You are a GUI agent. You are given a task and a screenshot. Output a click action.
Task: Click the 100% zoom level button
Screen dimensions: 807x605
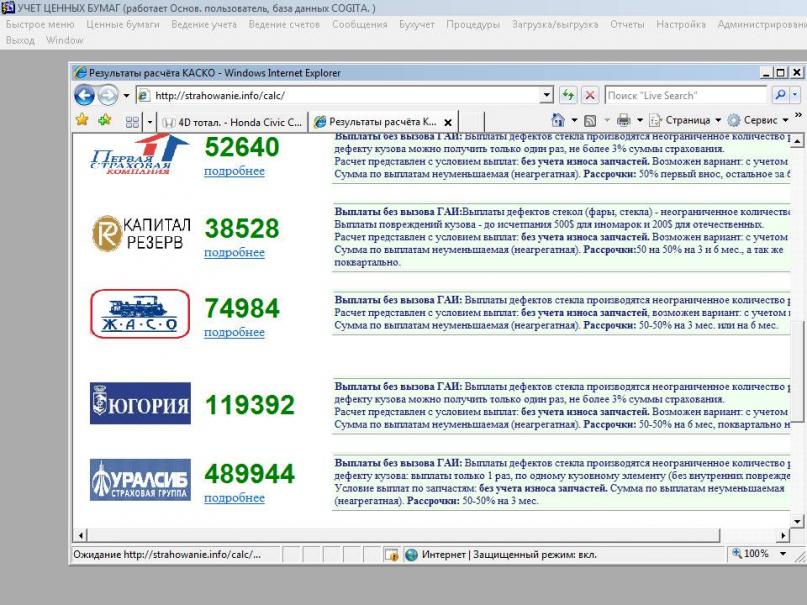coord(750,554)
